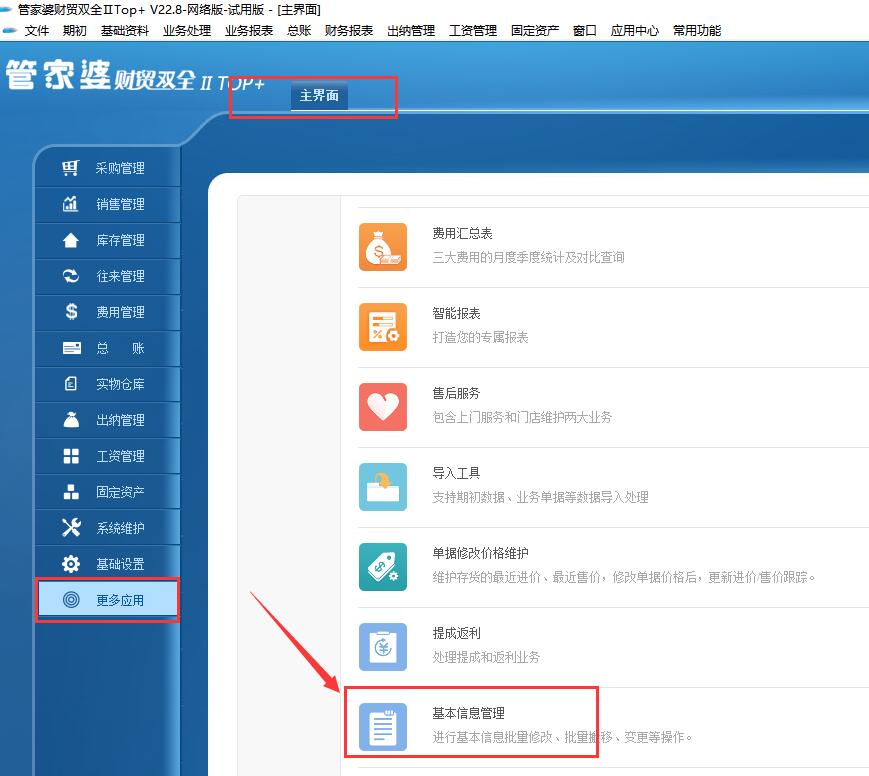Open the 提成返利 clipboard yen icon
Viewport: 869px width, 776px height.
pyautogui.click(x=382, y=647)
